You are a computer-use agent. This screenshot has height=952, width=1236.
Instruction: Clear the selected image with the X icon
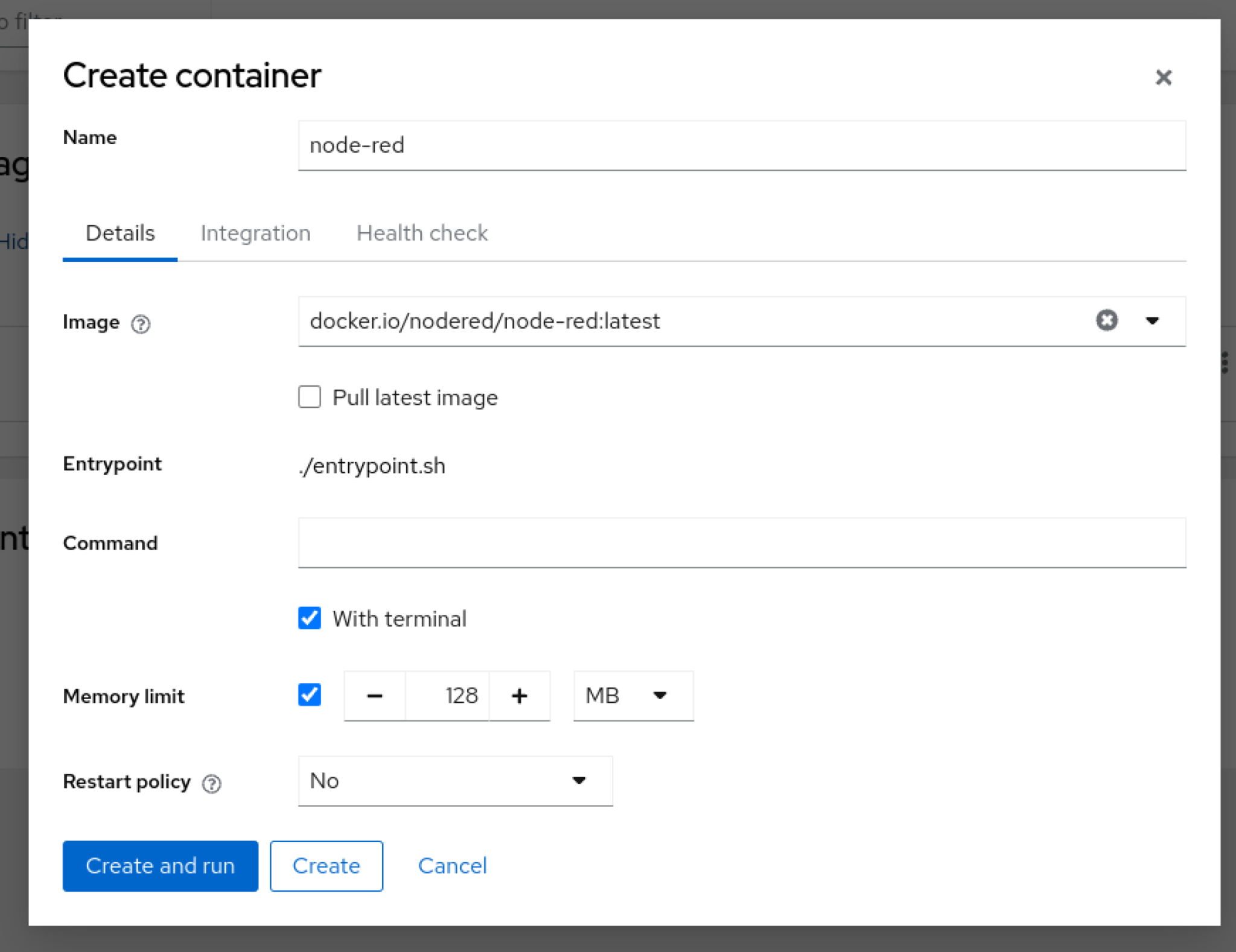click(x=1106, y=320)
